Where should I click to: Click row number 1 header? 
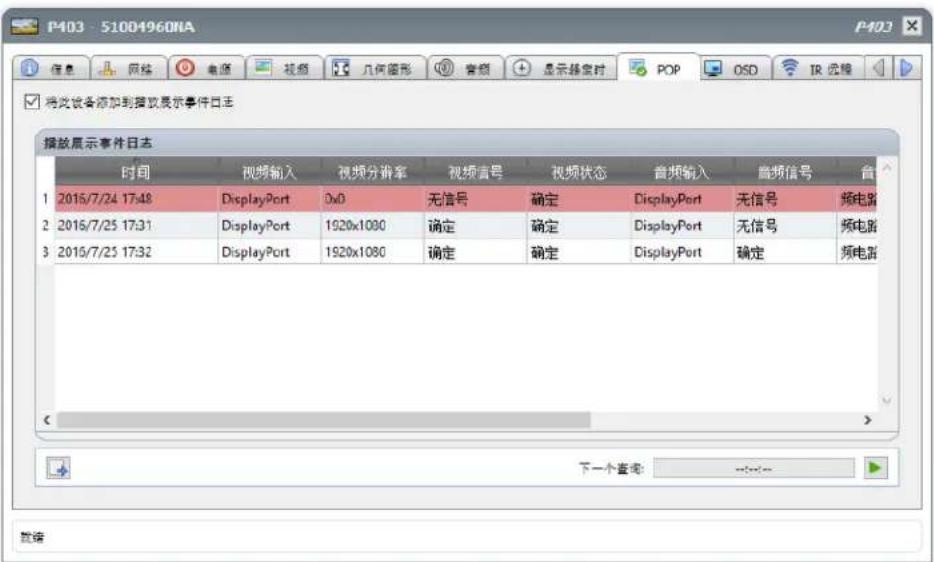(x=45, y=199)
